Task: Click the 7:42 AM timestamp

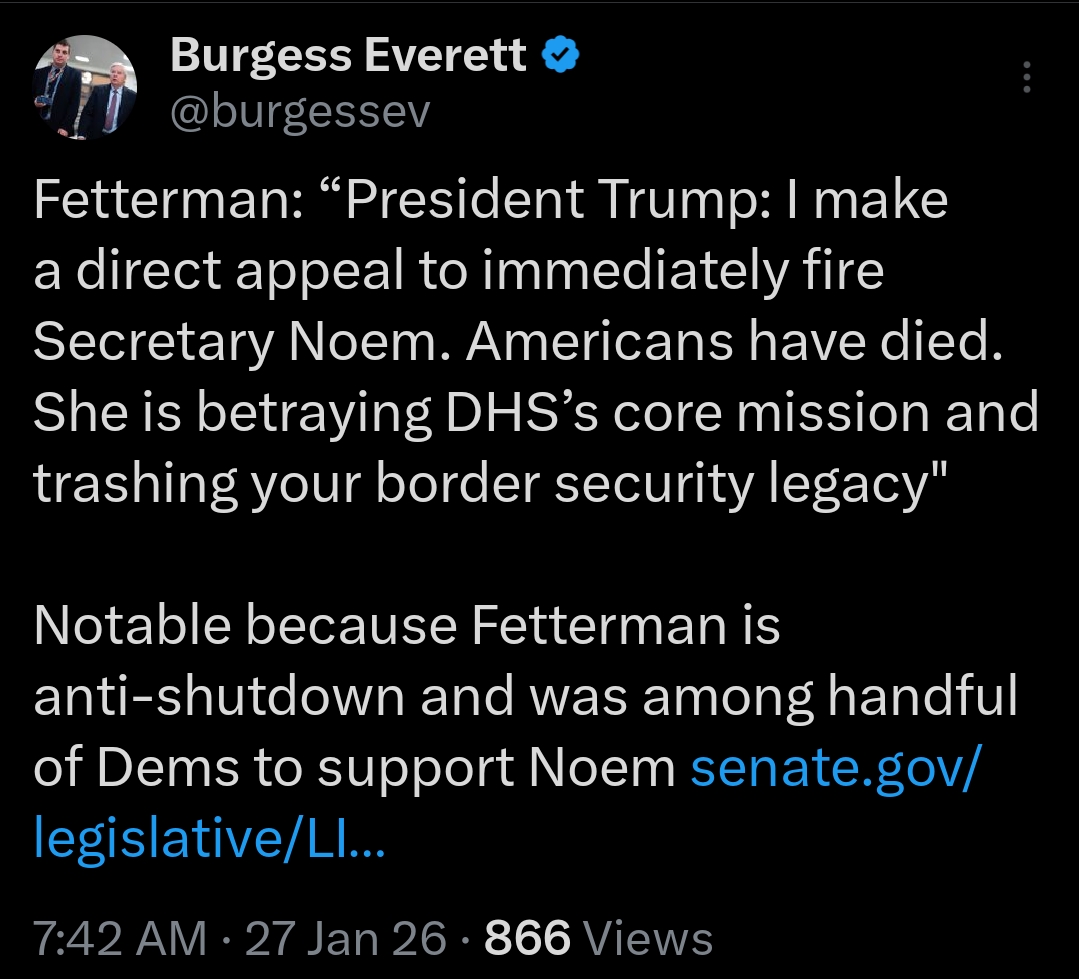Action: click(120, 939)
